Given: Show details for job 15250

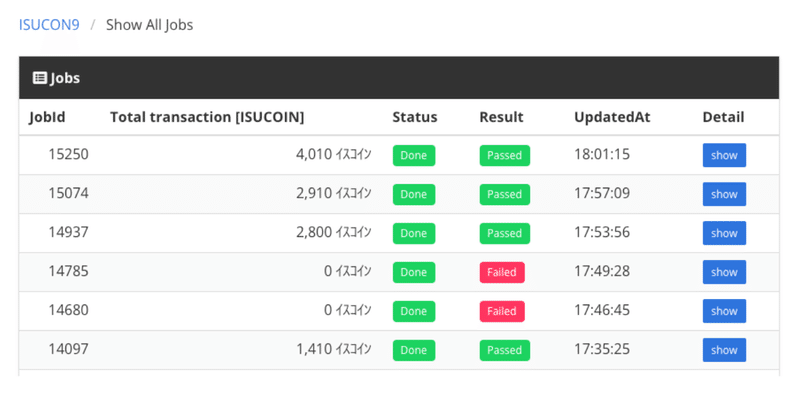Looking at the screenshot, I should (724, 155).
